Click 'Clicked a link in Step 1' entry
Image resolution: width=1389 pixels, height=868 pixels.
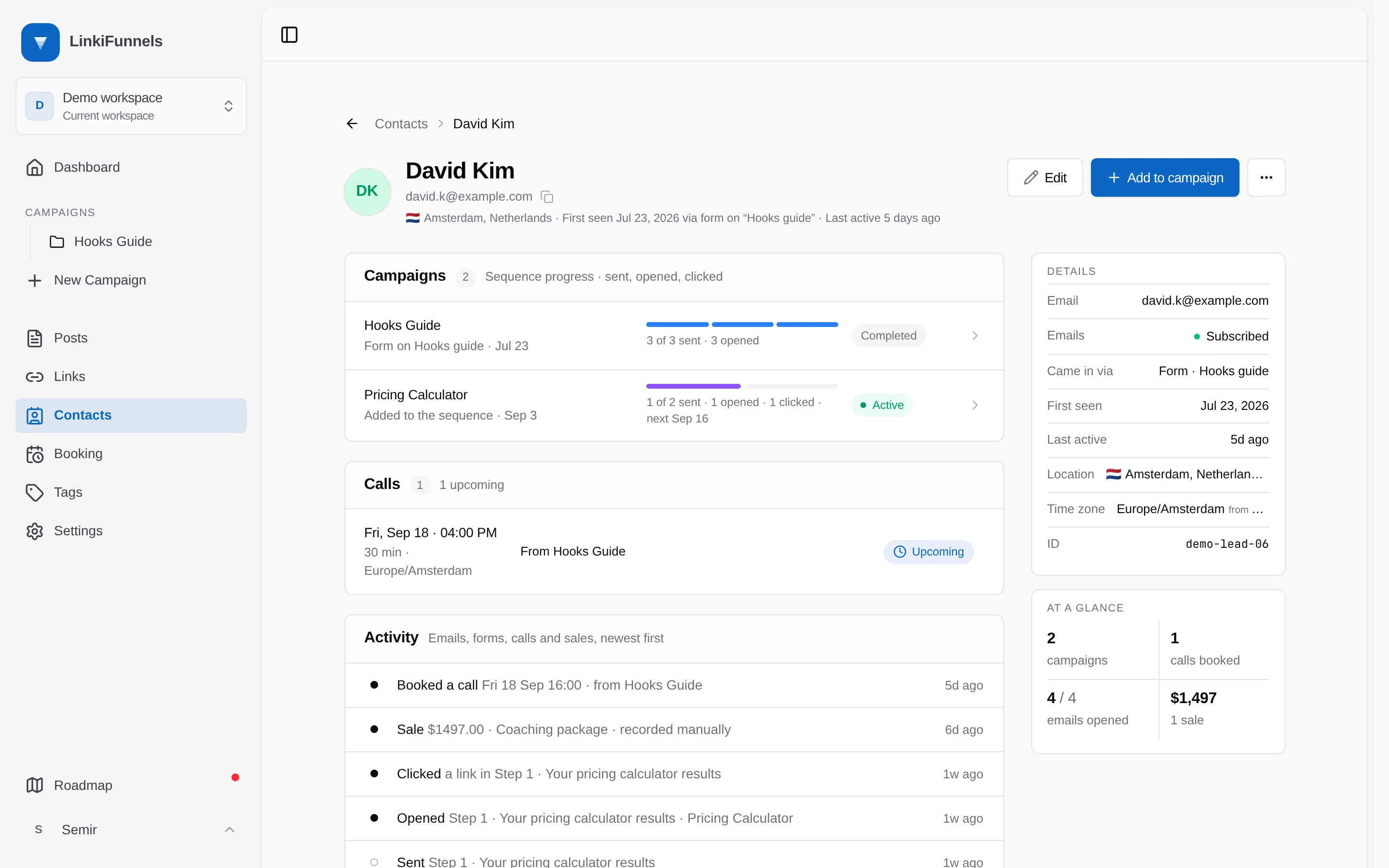[674, 774]
